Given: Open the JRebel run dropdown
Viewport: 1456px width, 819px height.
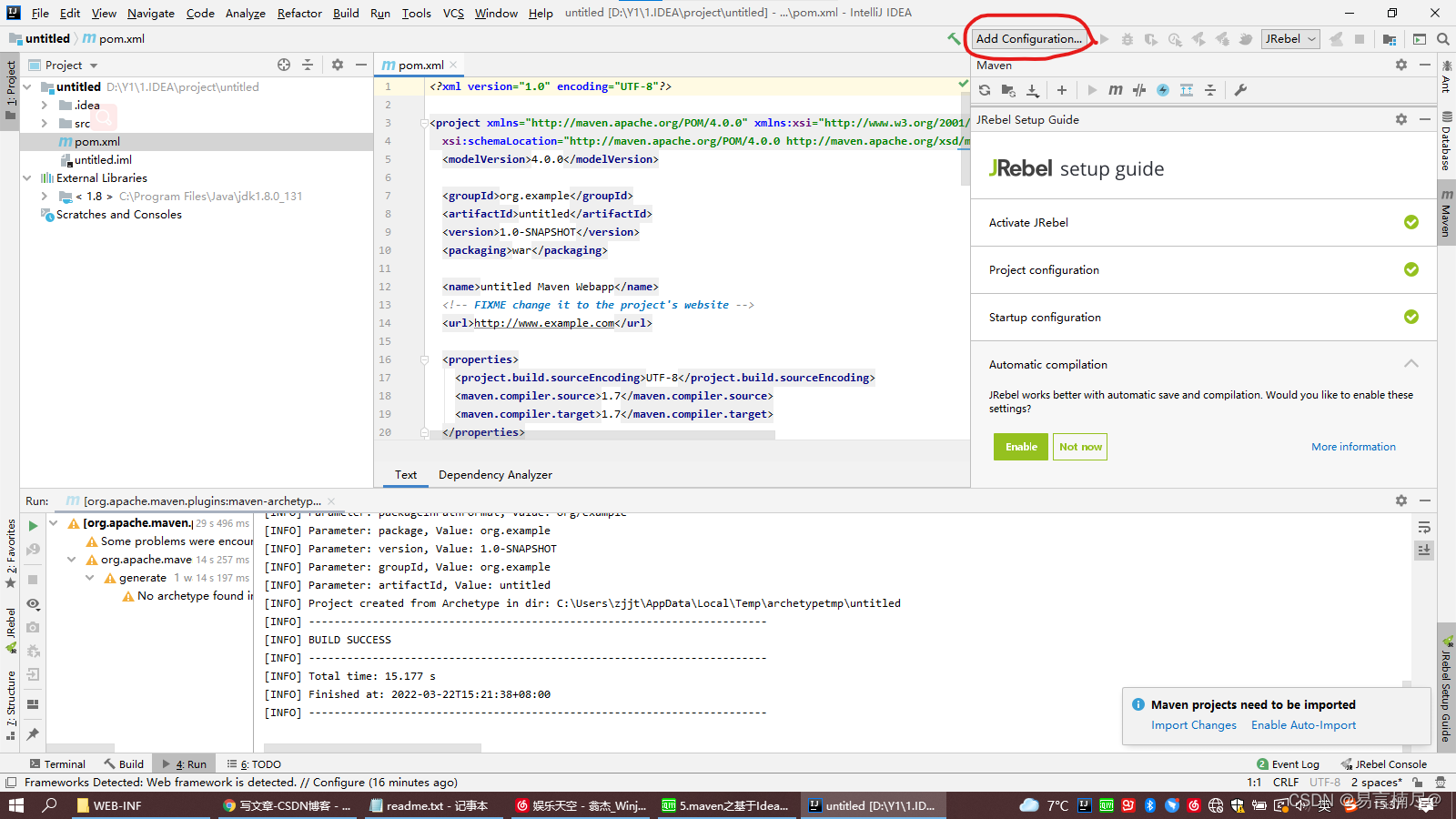Looking at the screenshot, I should [x=1290, y=38].
